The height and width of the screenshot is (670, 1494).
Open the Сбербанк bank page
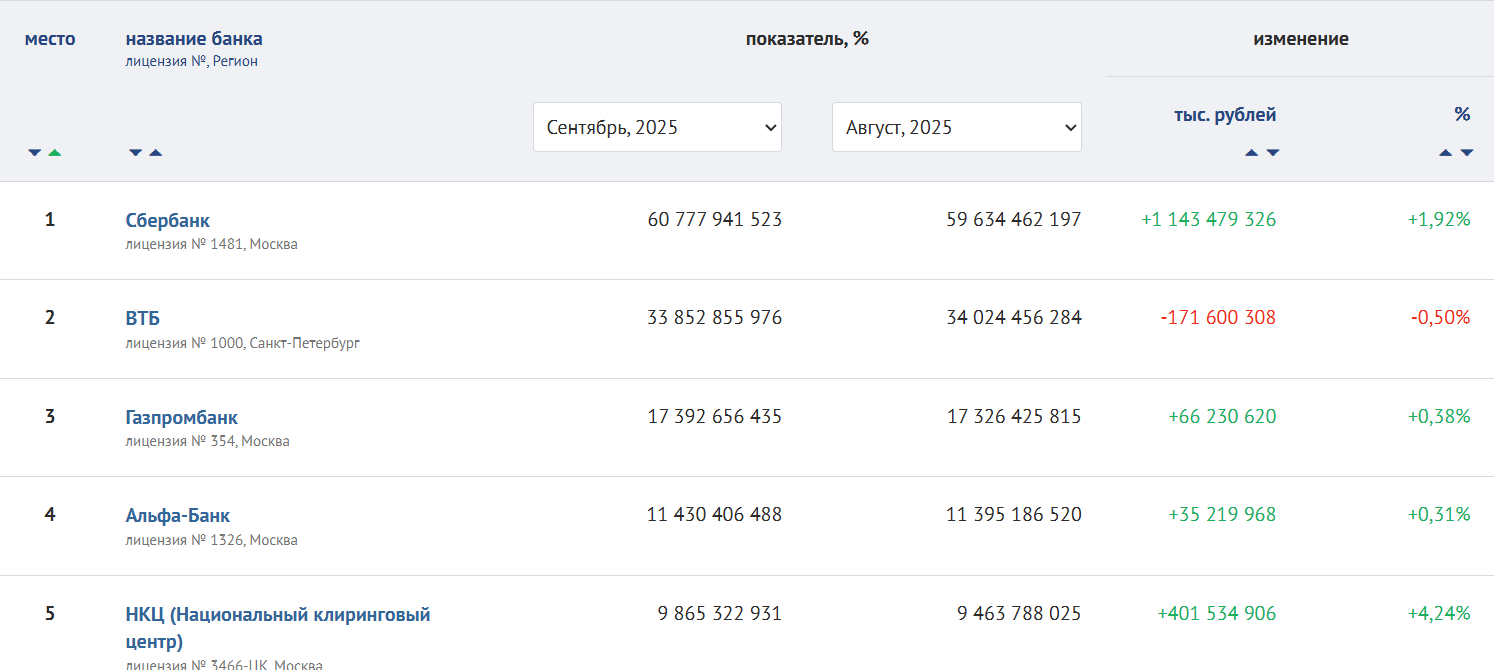tap(168, 220)
